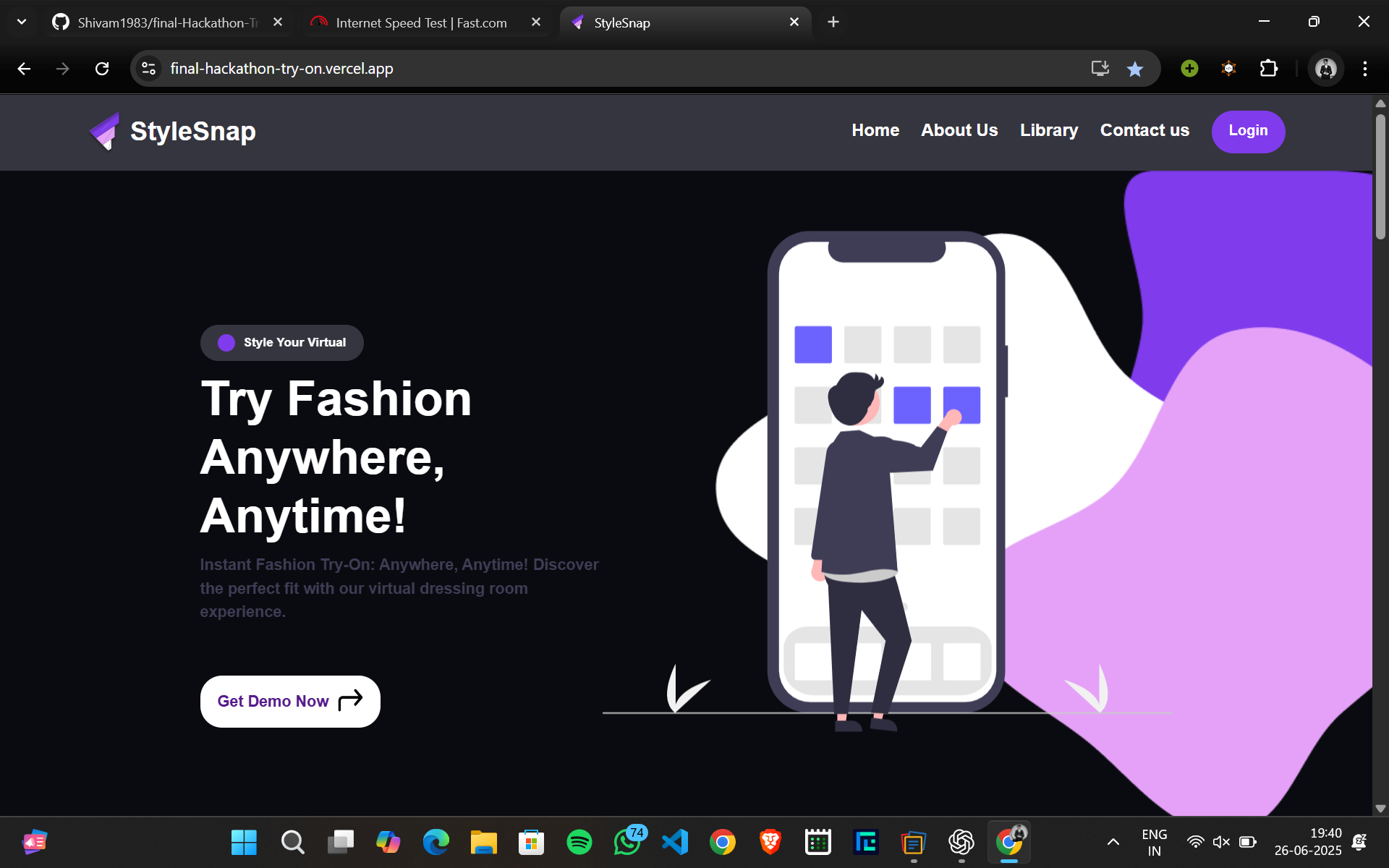Open Visual Studio Code from the taskbar
This screenshot has height=868, width=1389.
(x=675, y=842)
